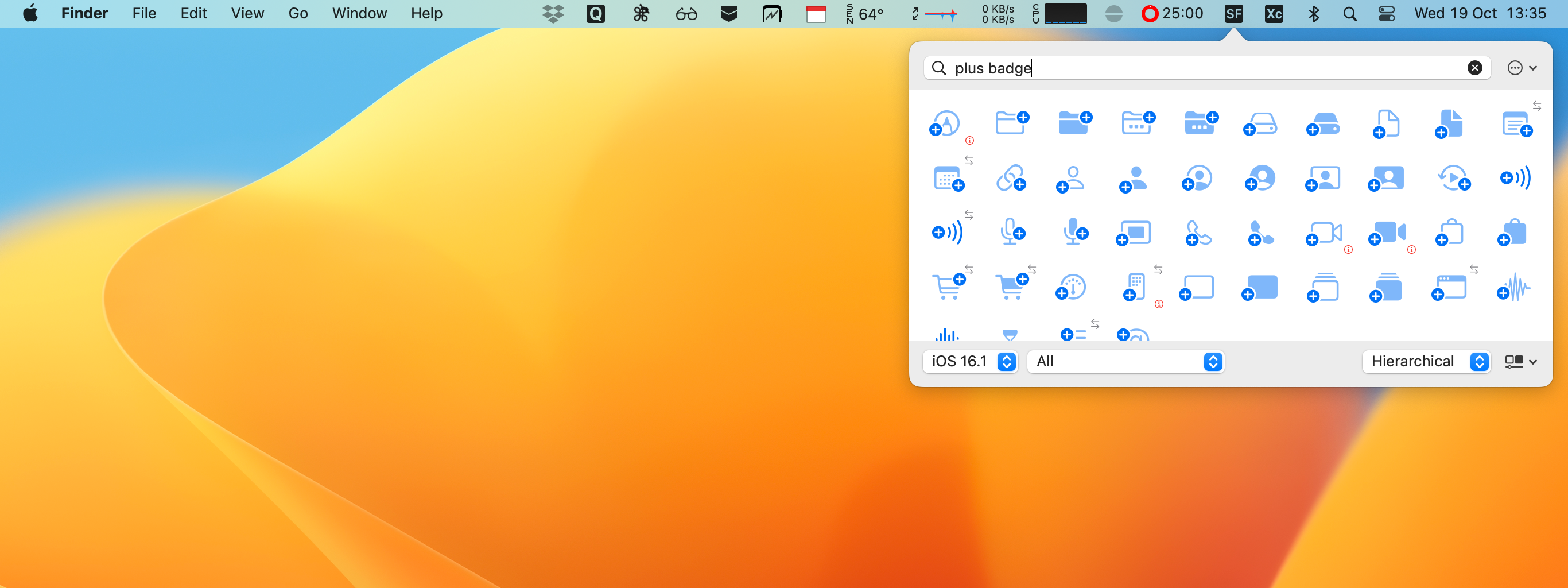Clear the 'plus badge' search text
This screenshot has height=588, width=1568.
click(x=1474, y=68)
